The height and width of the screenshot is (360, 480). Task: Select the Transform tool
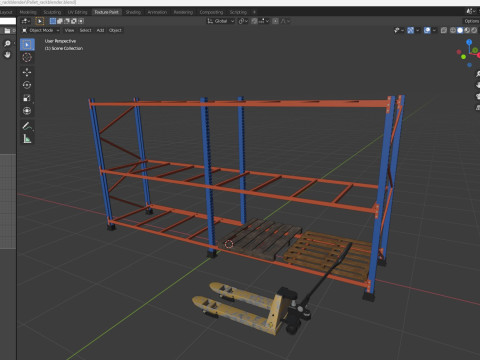click(x=27, y=111)
